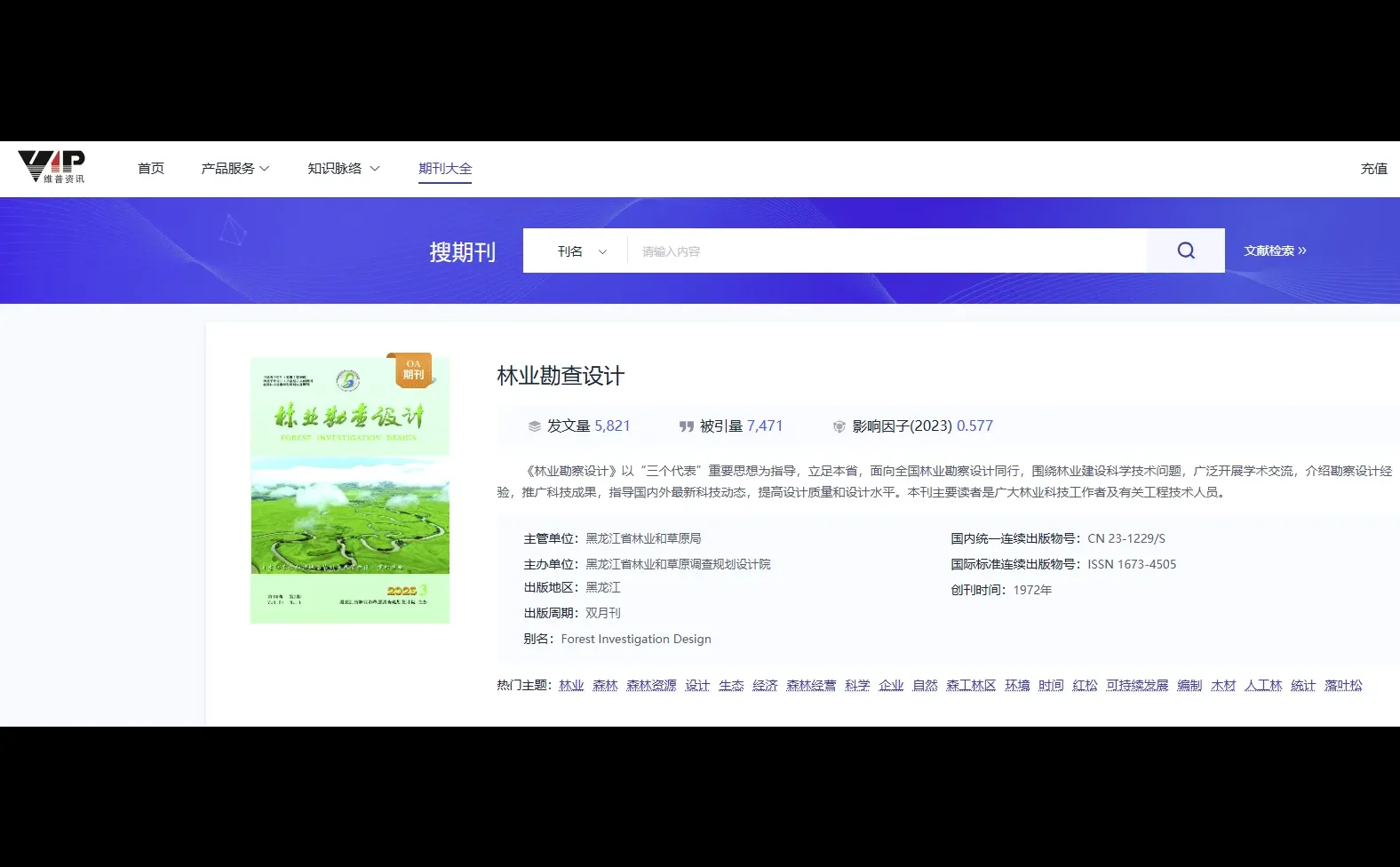Click the hot topic 科学
Viewport: 1400px width, 867px height.
[857, 685]
